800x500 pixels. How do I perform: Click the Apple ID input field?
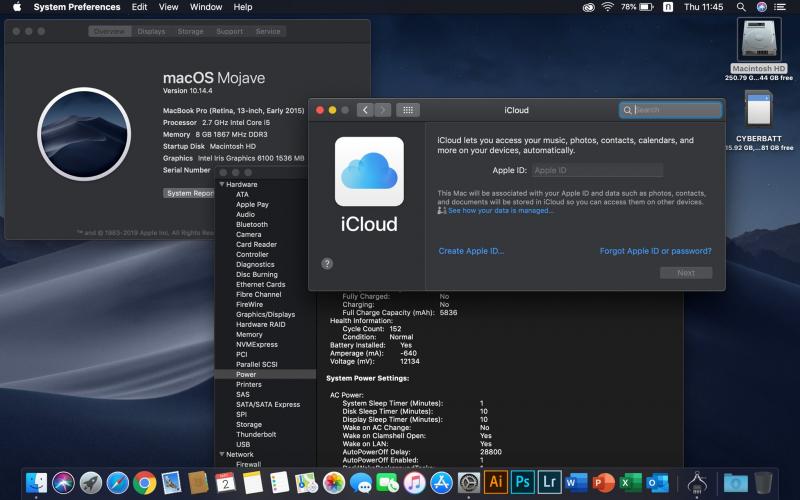597,170
